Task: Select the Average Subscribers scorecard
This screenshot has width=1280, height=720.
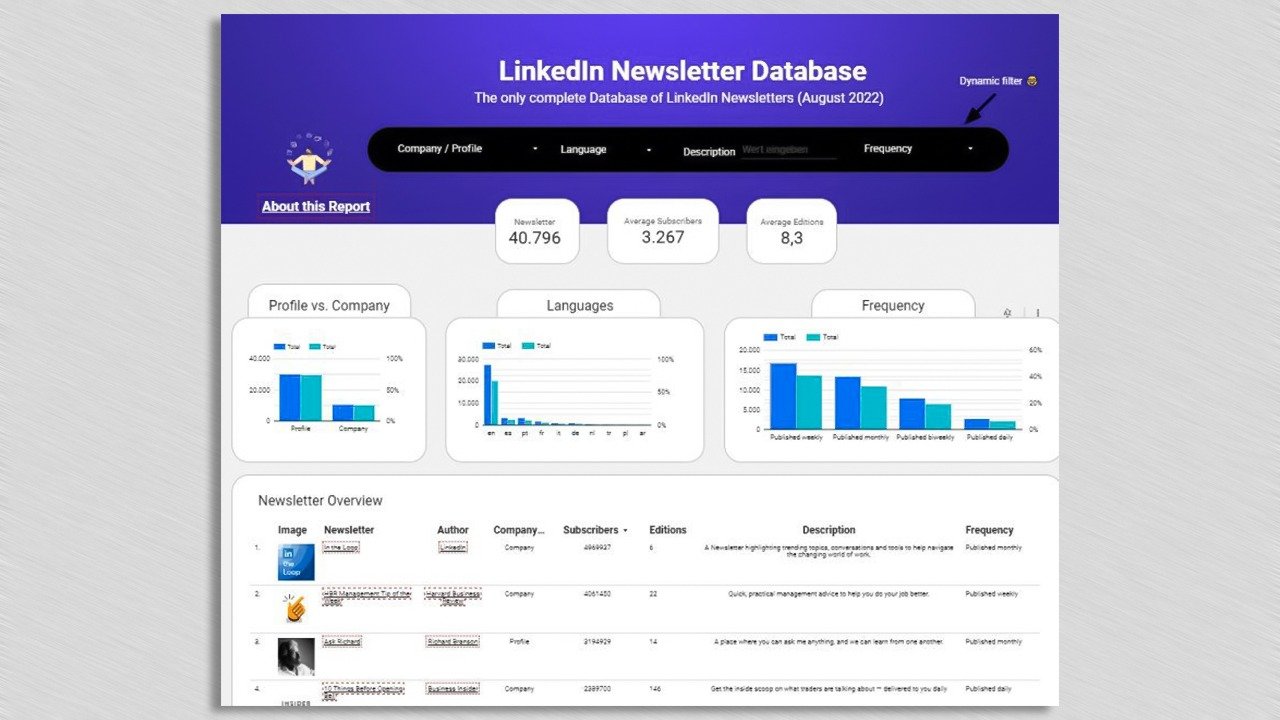Action: (x=663, y=231)
